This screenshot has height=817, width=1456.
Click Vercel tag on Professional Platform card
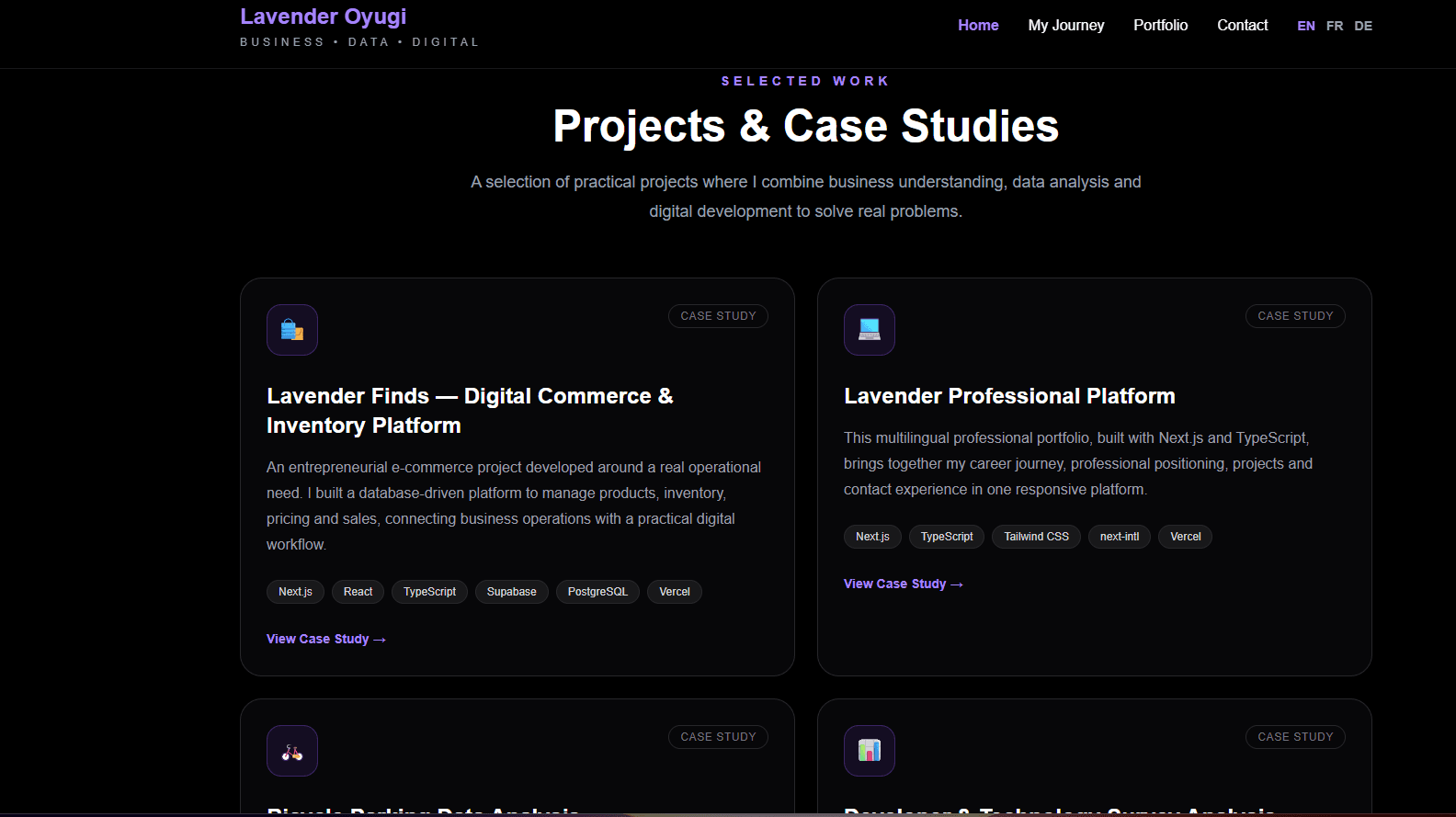coord(1186,537)
